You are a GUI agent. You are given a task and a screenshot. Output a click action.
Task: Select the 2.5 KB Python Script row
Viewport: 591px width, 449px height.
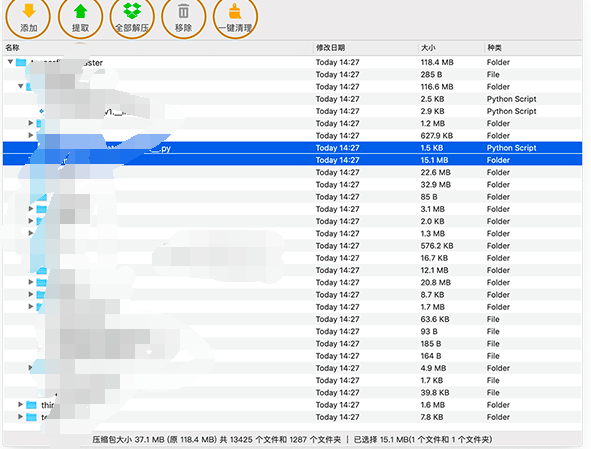click(x=292, y=99)
